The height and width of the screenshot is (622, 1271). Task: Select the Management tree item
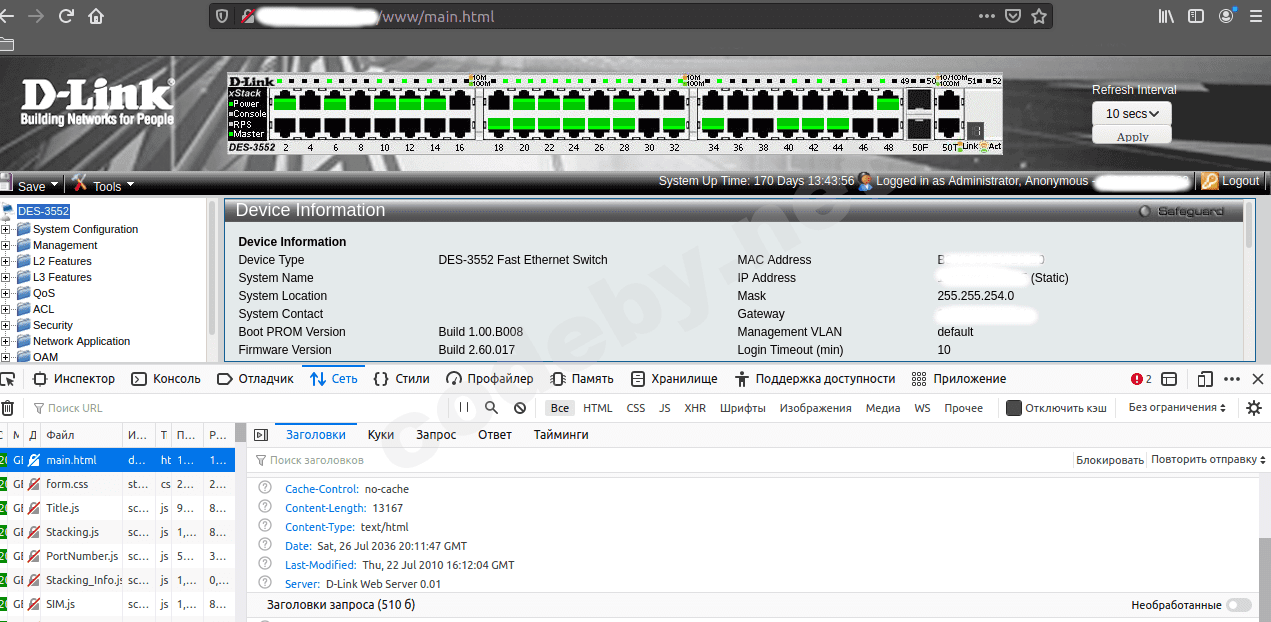(x=65, y=245)
